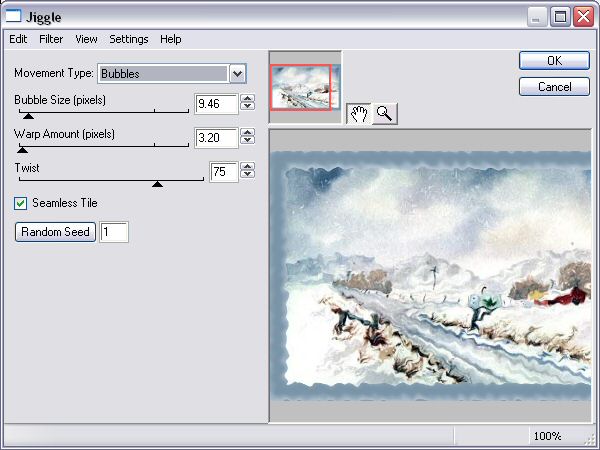This screenshot has height=450, width=600.
Task: Close the Jiggle window
Action: click(x=583, y=17)
